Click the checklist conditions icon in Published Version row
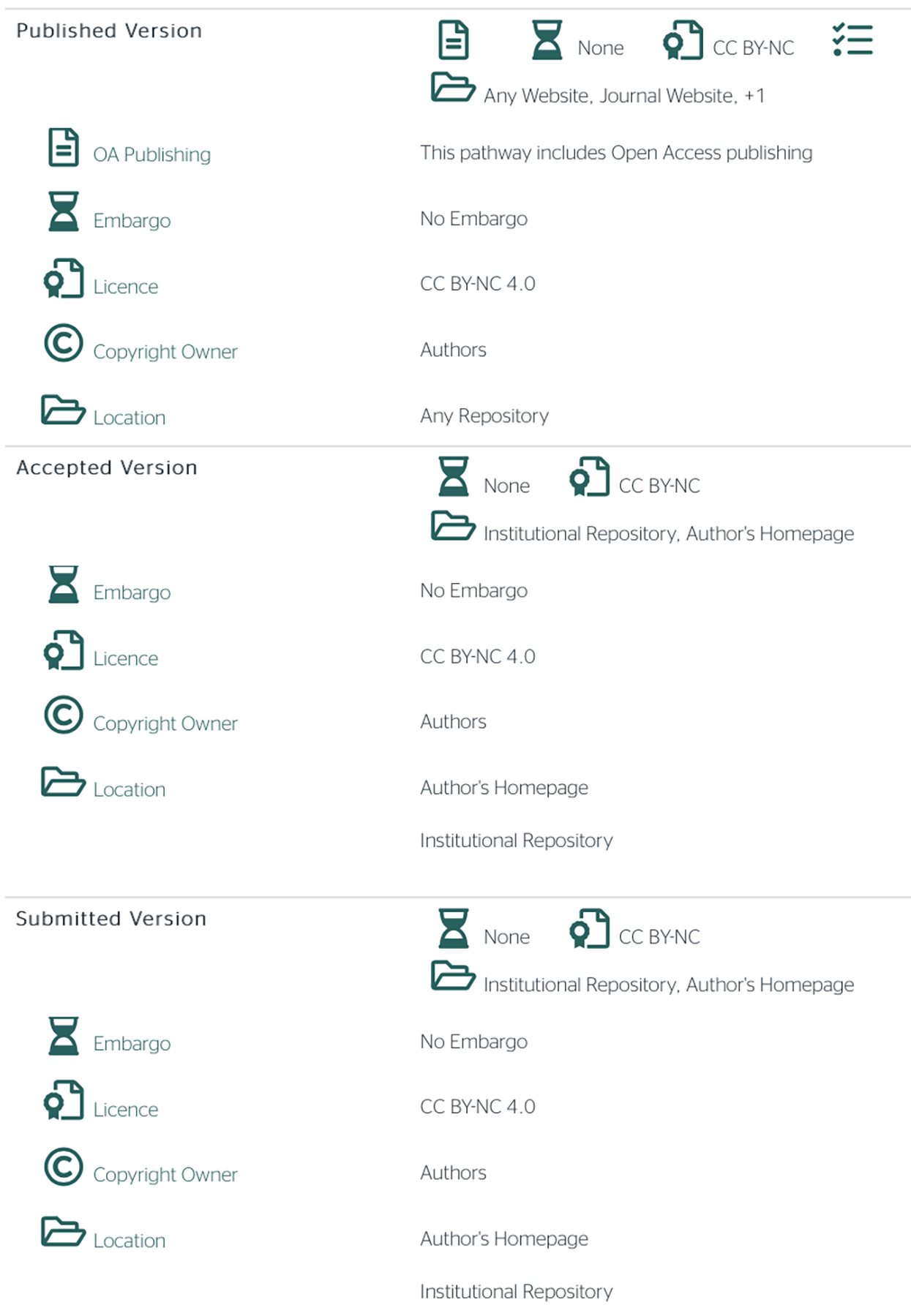The height and width of the screenshot is (1316, 911). [852, 40]
